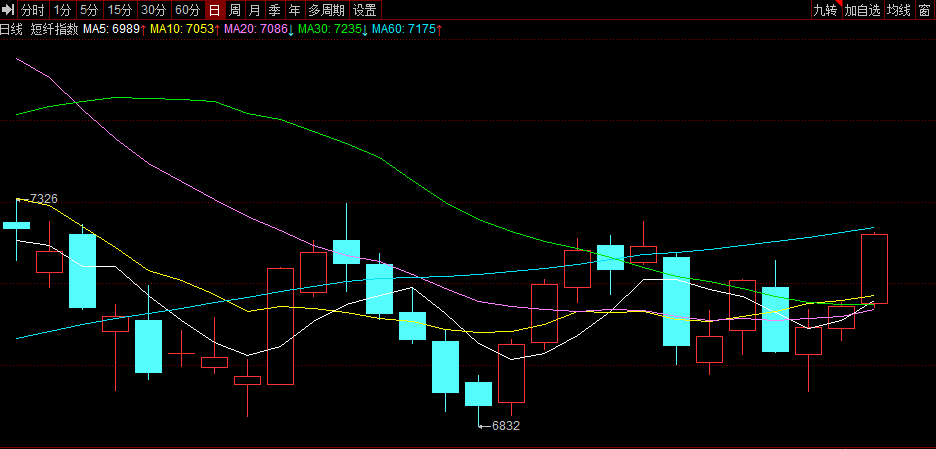Select the 30分 period tab
This screenshot has height=449, width=936.
tap(155, 10)
